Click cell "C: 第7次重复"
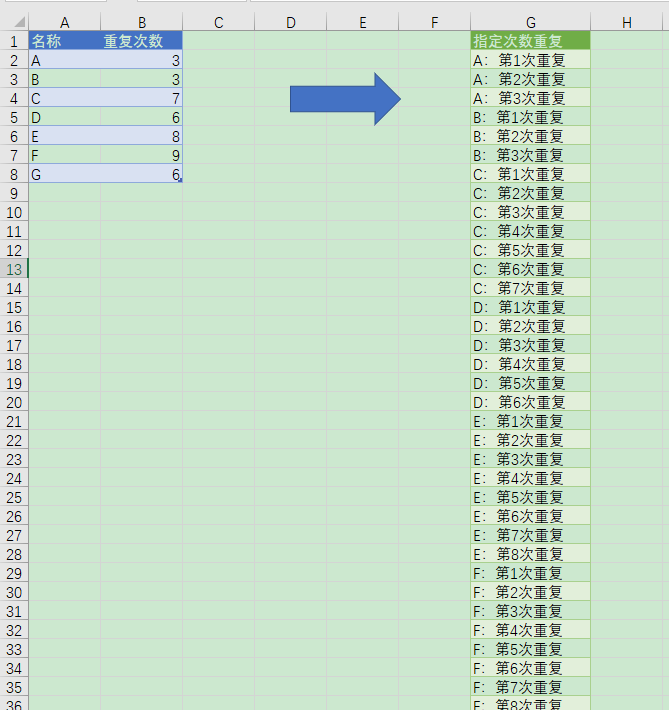Screen dimensions: 669x710 pos(531,288)
